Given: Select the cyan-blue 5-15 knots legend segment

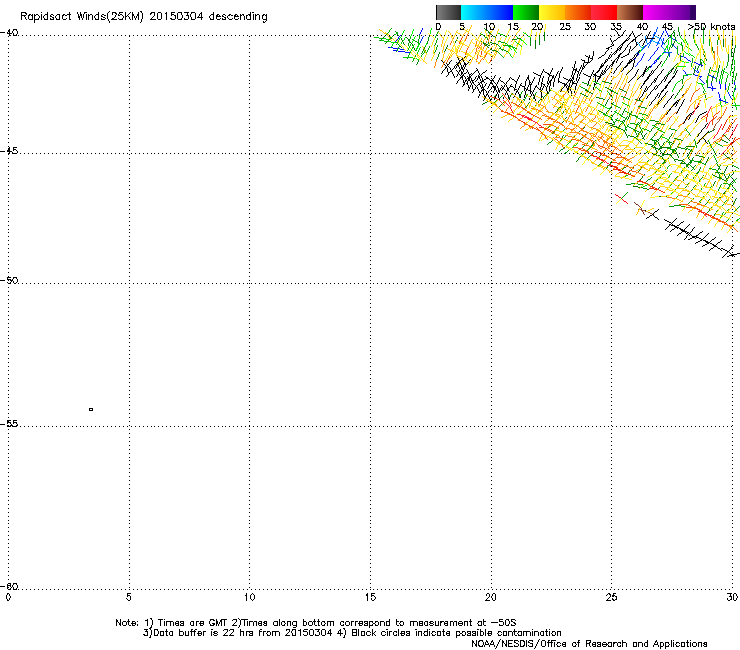Looking at the screenshot, I should click(487, 12).
